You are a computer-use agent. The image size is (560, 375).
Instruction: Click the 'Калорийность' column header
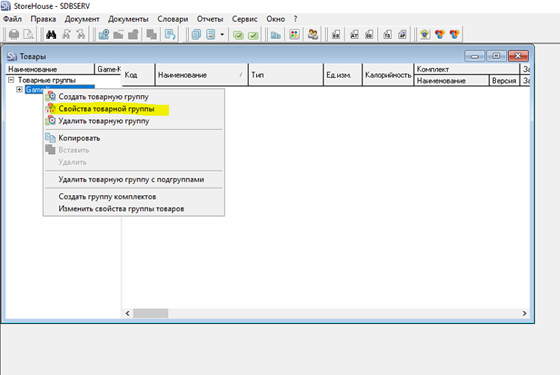(x=388, y=75)
